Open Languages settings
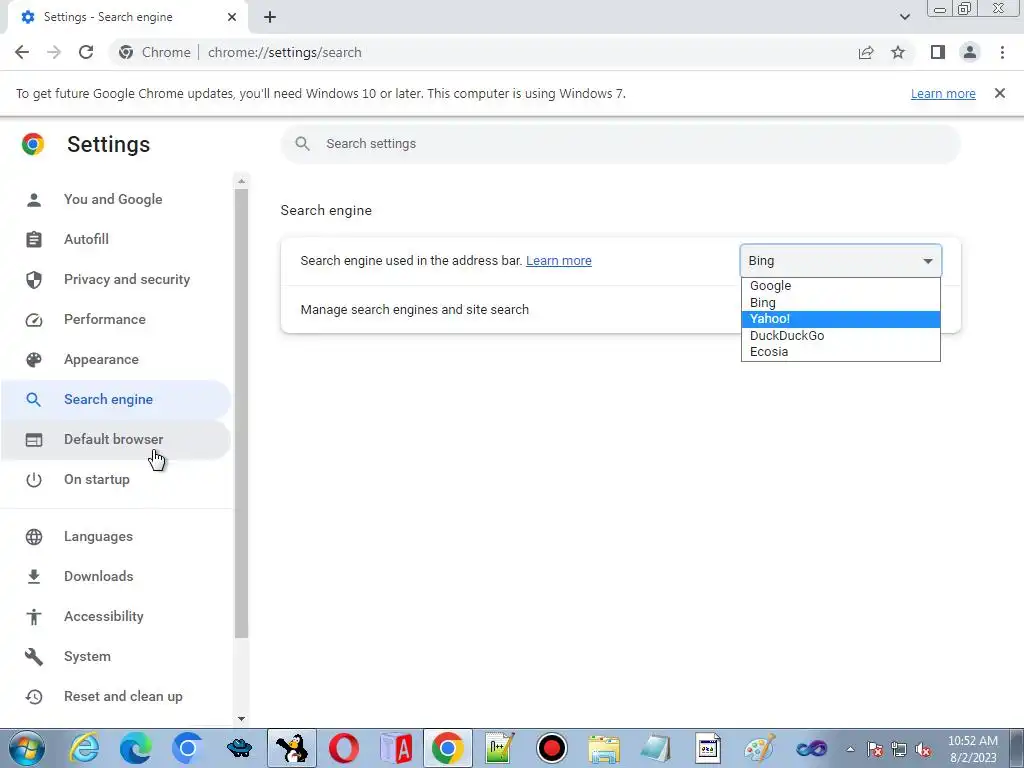The height and width of the screenshot is (768, 1024). pyautogui.click(x=116, y=536)
